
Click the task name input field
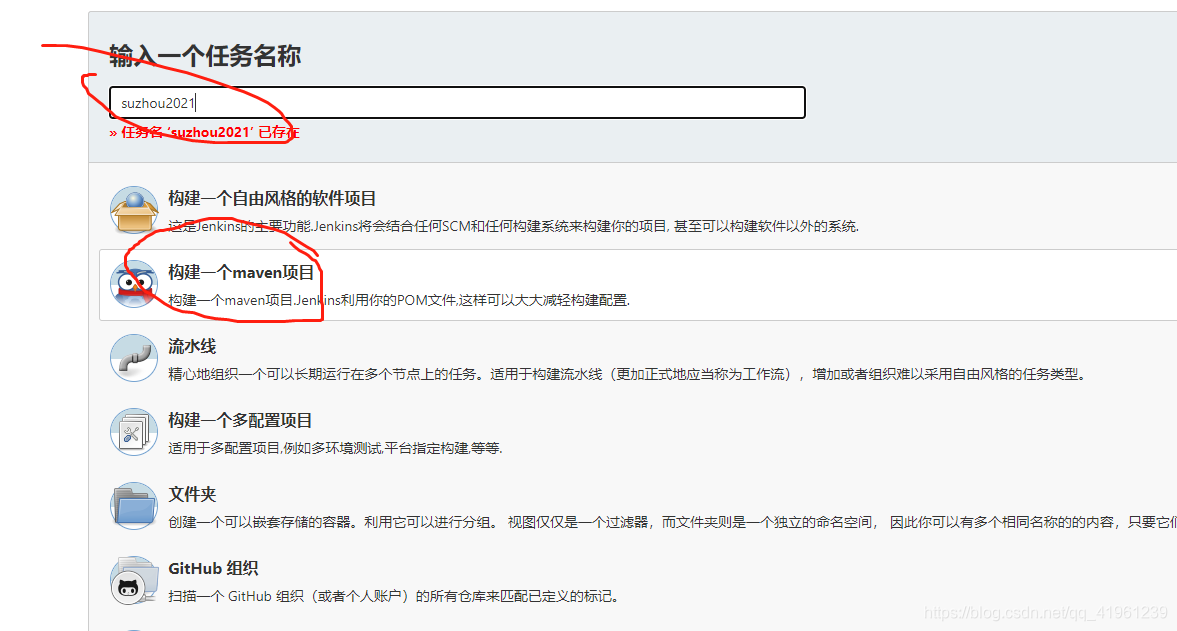[x=457, y=103]
